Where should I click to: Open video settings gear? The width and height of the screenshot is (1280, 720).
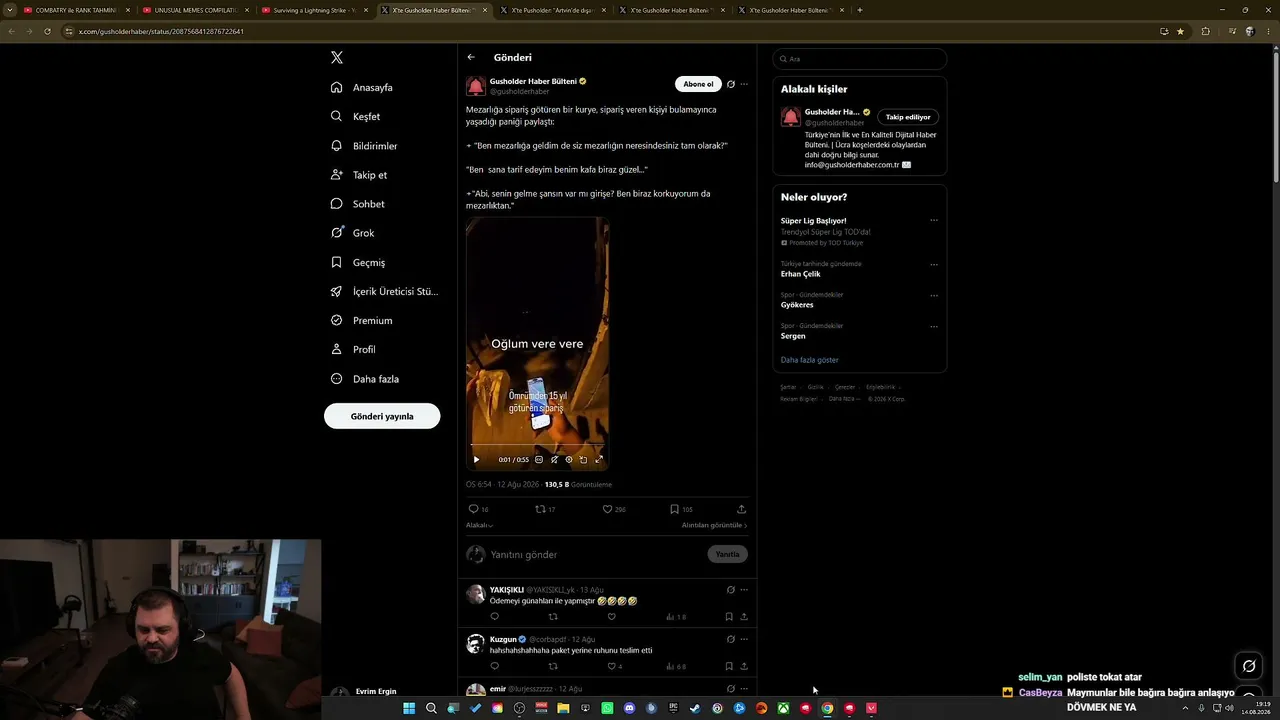click(x=569, y=460)
